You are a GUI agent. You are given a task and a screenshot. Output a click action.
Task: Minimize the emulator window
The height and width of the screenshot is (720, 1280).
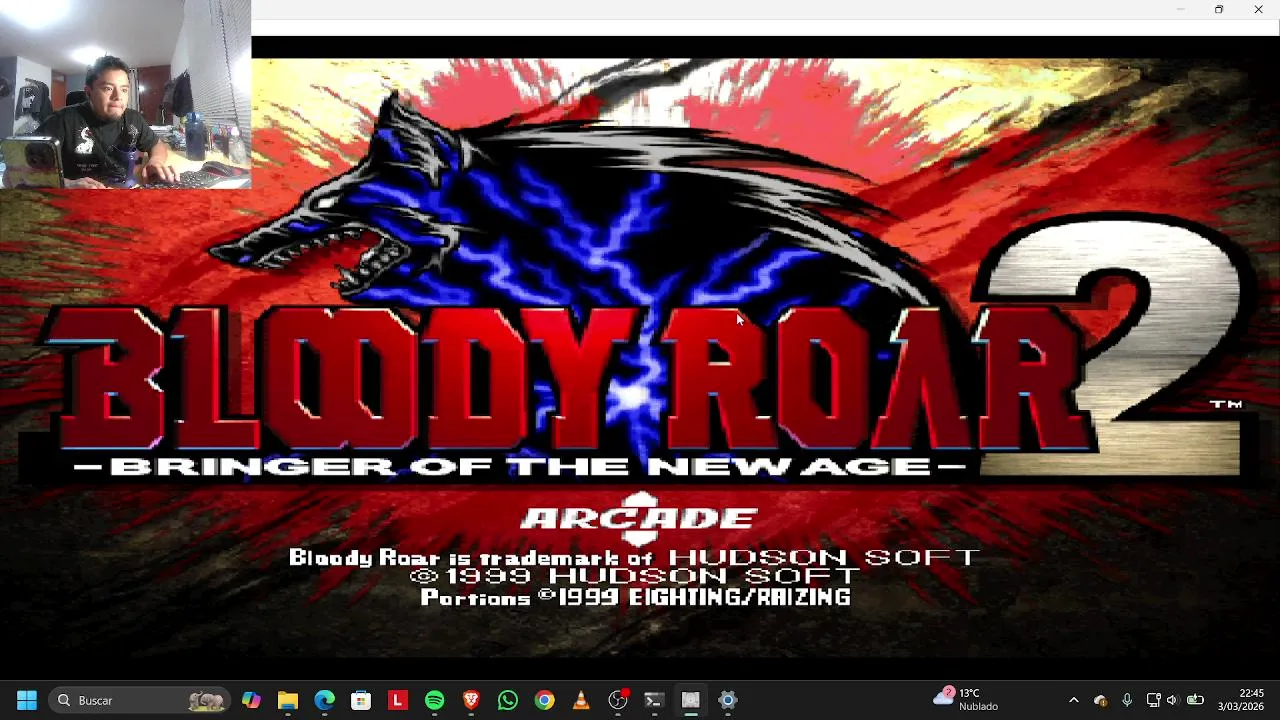tap(1180, 9)
